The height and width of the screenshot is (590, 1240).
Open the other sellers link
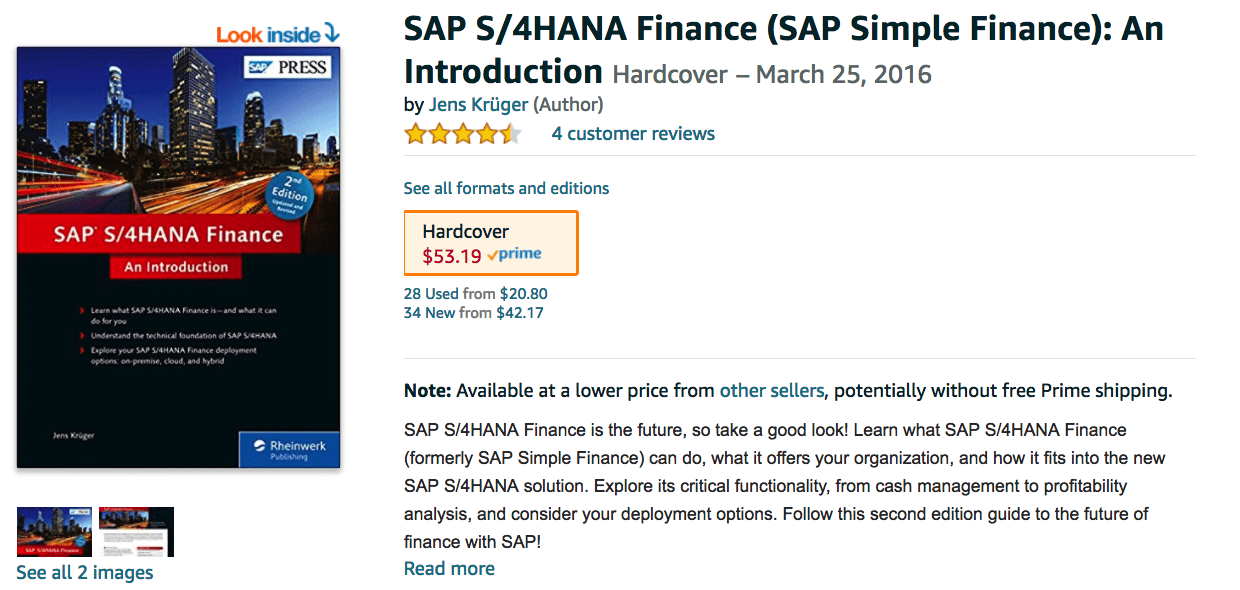pyautogui.click(x=772, y=391)
